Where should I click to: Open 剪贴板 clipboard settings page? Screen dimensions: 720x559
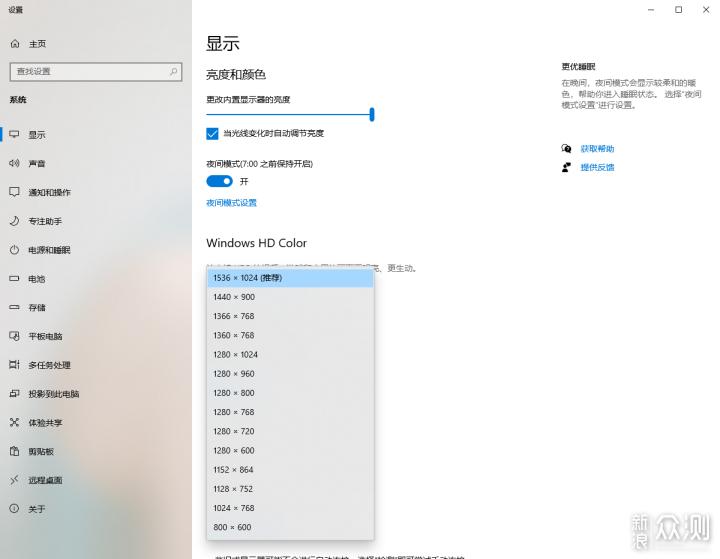(41, 452)
